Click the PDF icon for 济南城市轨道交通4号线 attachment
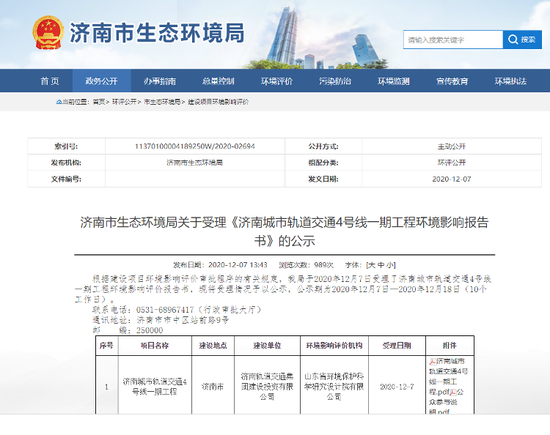550x435 pixels. pos(432,361)
